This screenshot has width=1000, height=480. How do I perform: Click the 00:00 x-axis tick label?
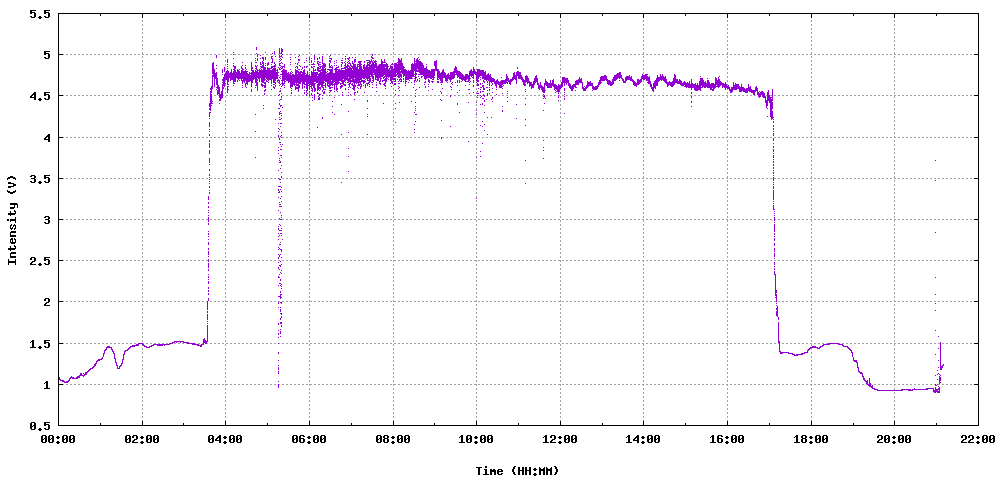pos(59,439)
